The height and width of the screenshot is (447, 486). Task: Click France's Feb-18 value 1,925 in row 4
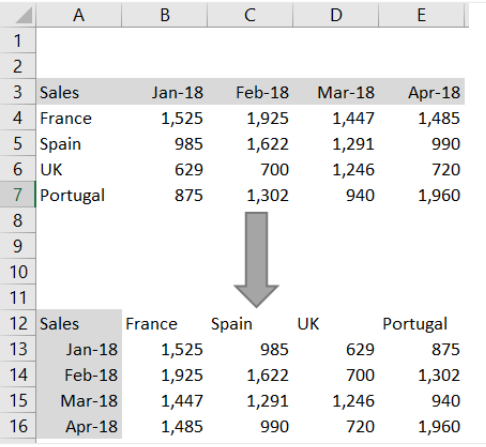click(250, 118)
